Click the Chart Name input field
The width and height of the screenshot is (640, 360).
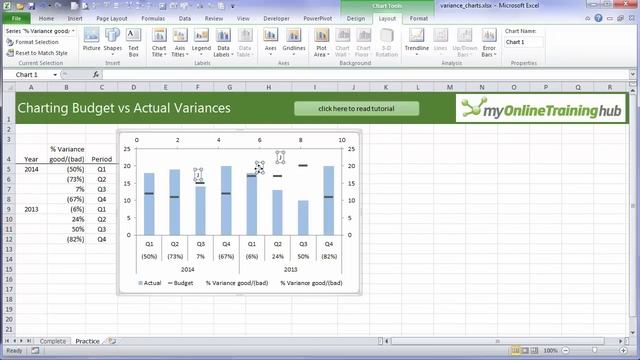coord(524,42)
